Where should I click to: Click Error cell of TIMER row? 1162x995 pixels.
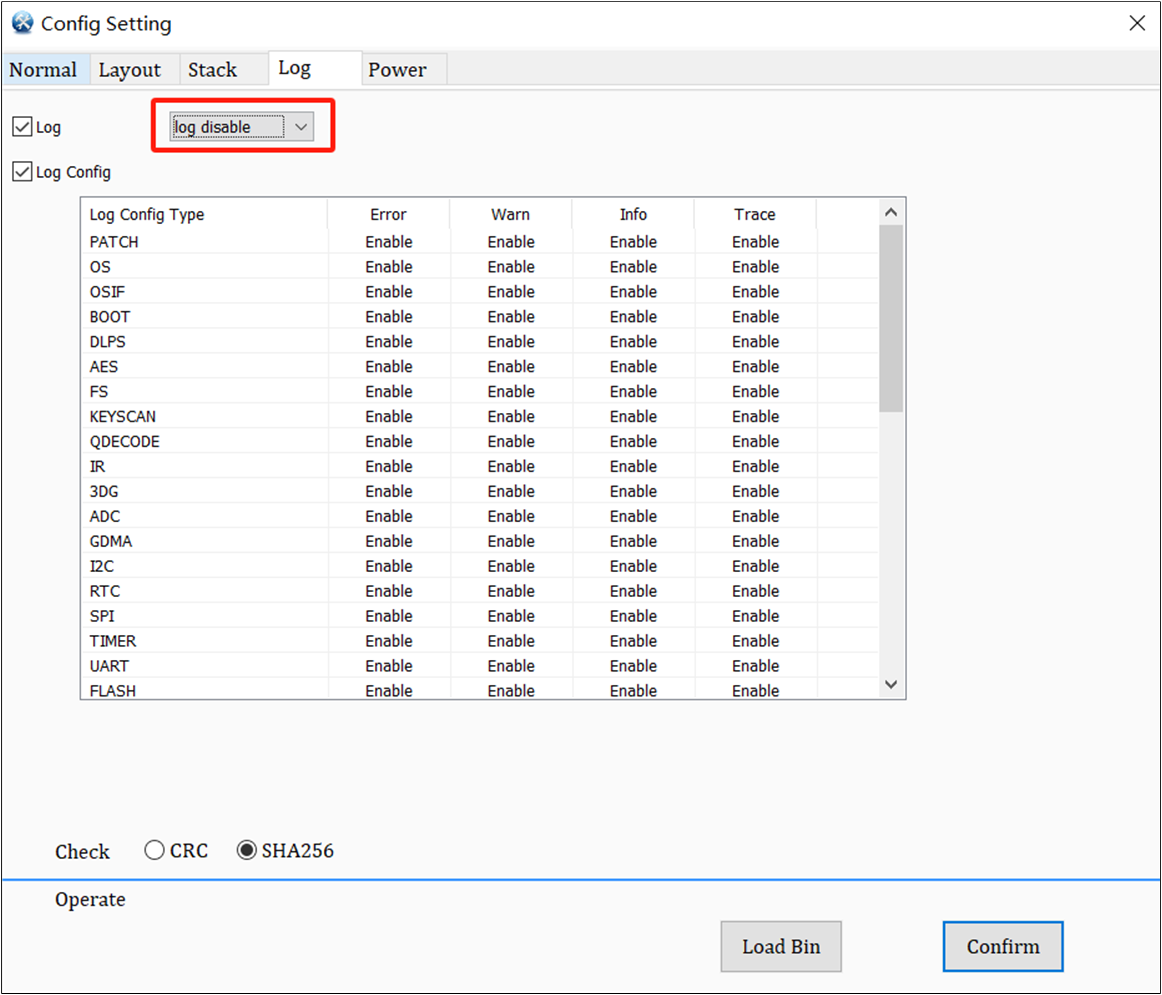pyautogui.click(x=389, y=641)
